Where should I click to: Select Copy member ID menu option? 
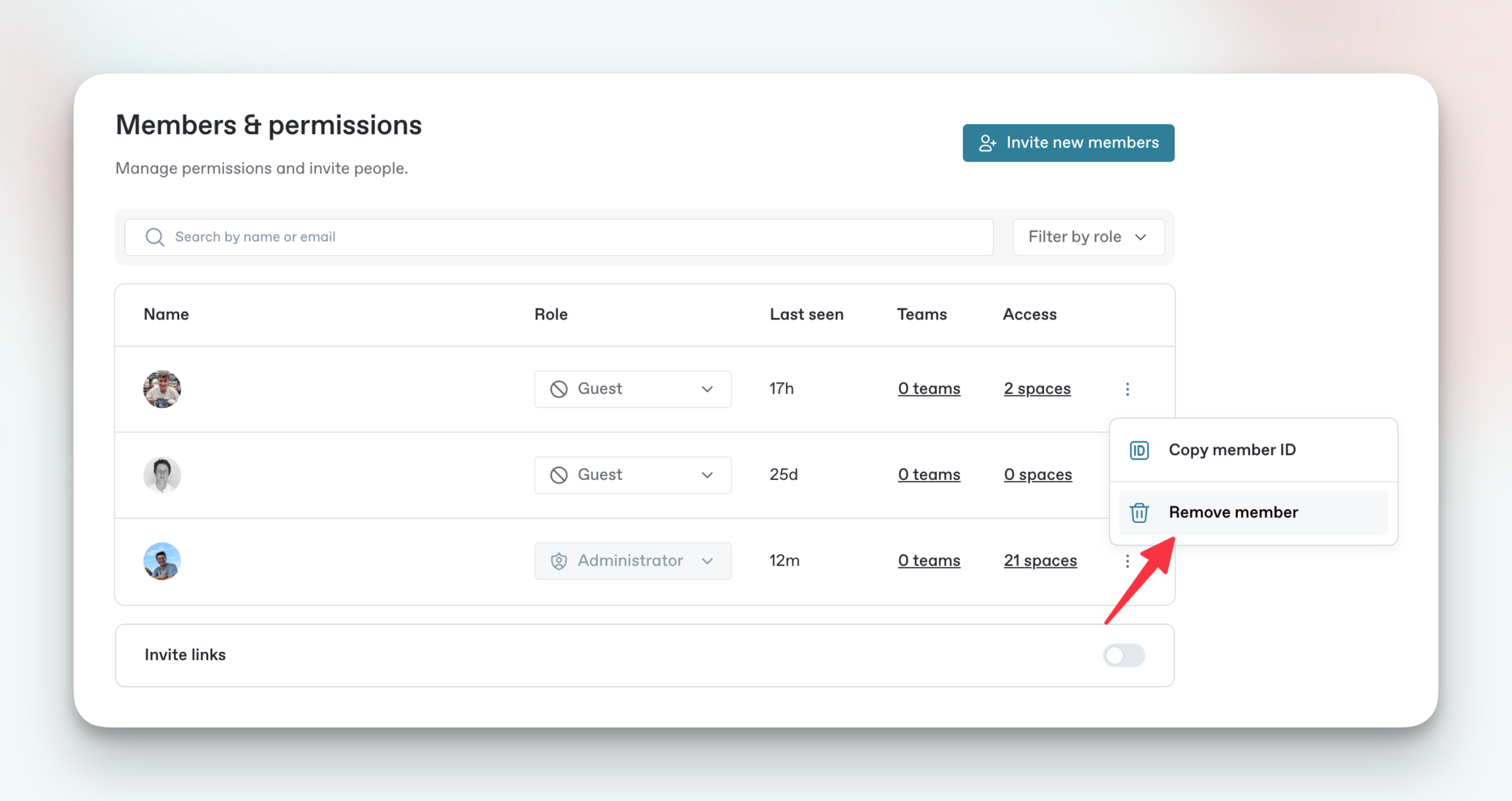(1232, 450)
